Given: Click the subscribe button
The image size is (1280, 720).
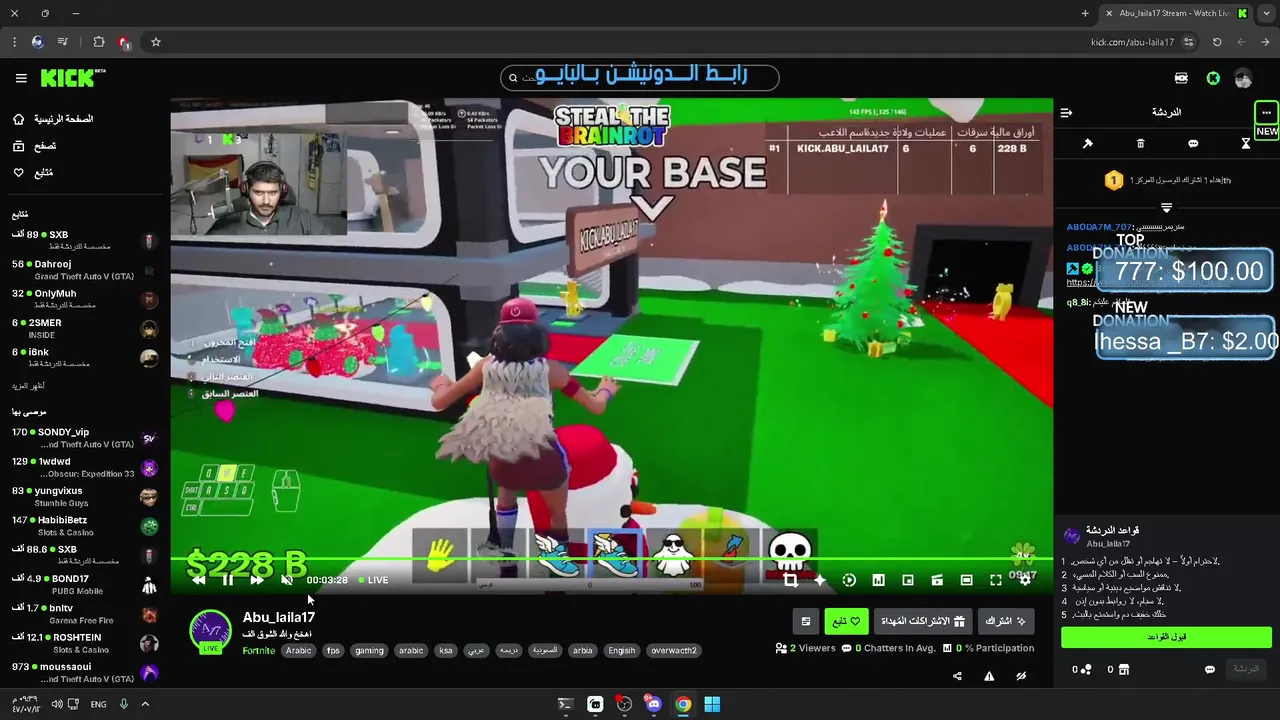Looking at the screenshot, I should coord(1006,621).
